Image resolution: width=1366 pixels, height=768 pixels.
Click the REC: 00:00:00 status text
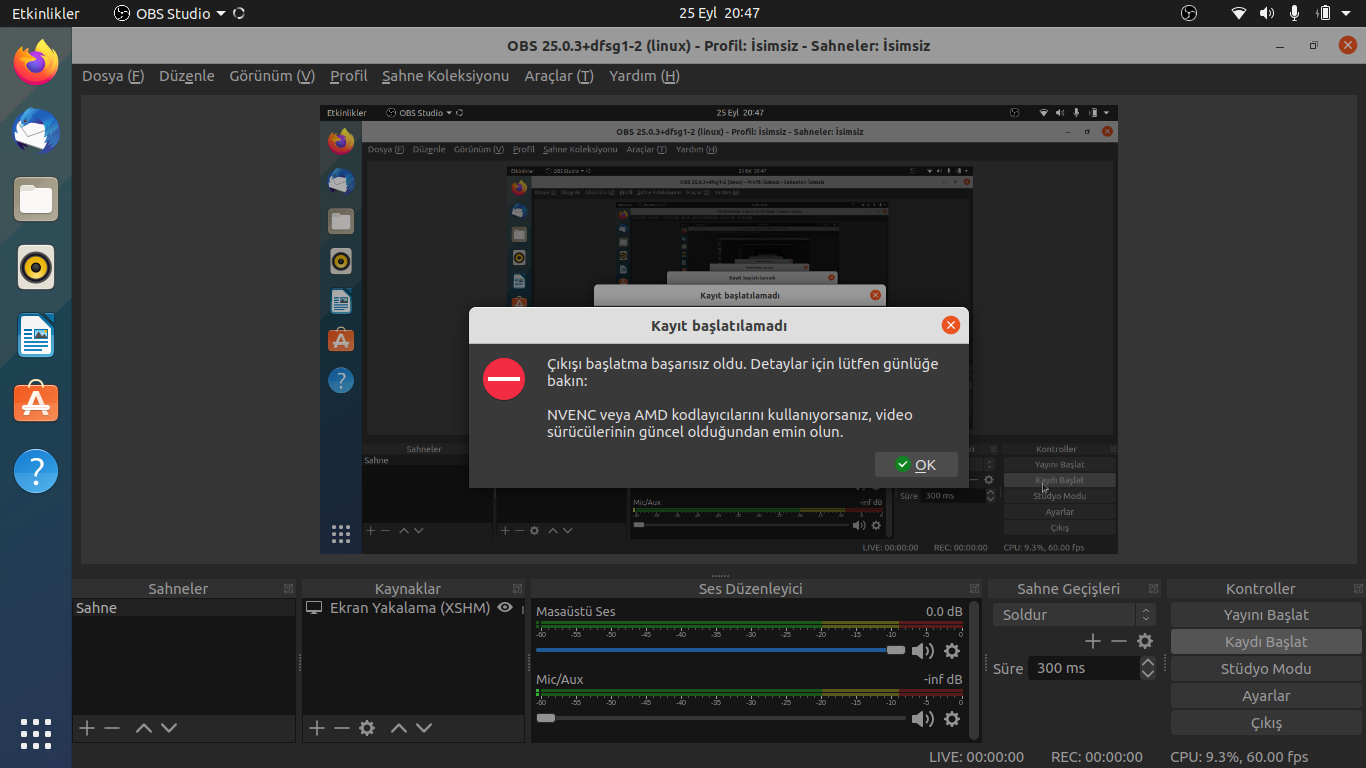[x=1096, y=757]
